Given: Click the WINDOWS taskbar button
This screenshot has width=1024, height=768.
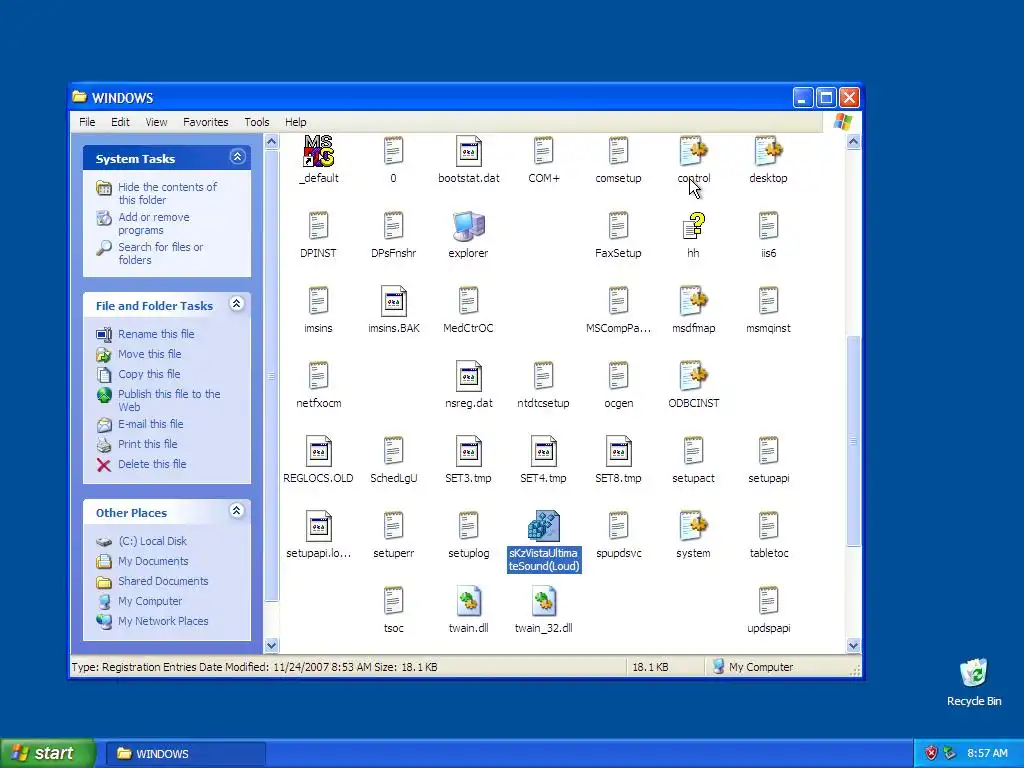Looking at the screenshot, I should pos(185,754).
